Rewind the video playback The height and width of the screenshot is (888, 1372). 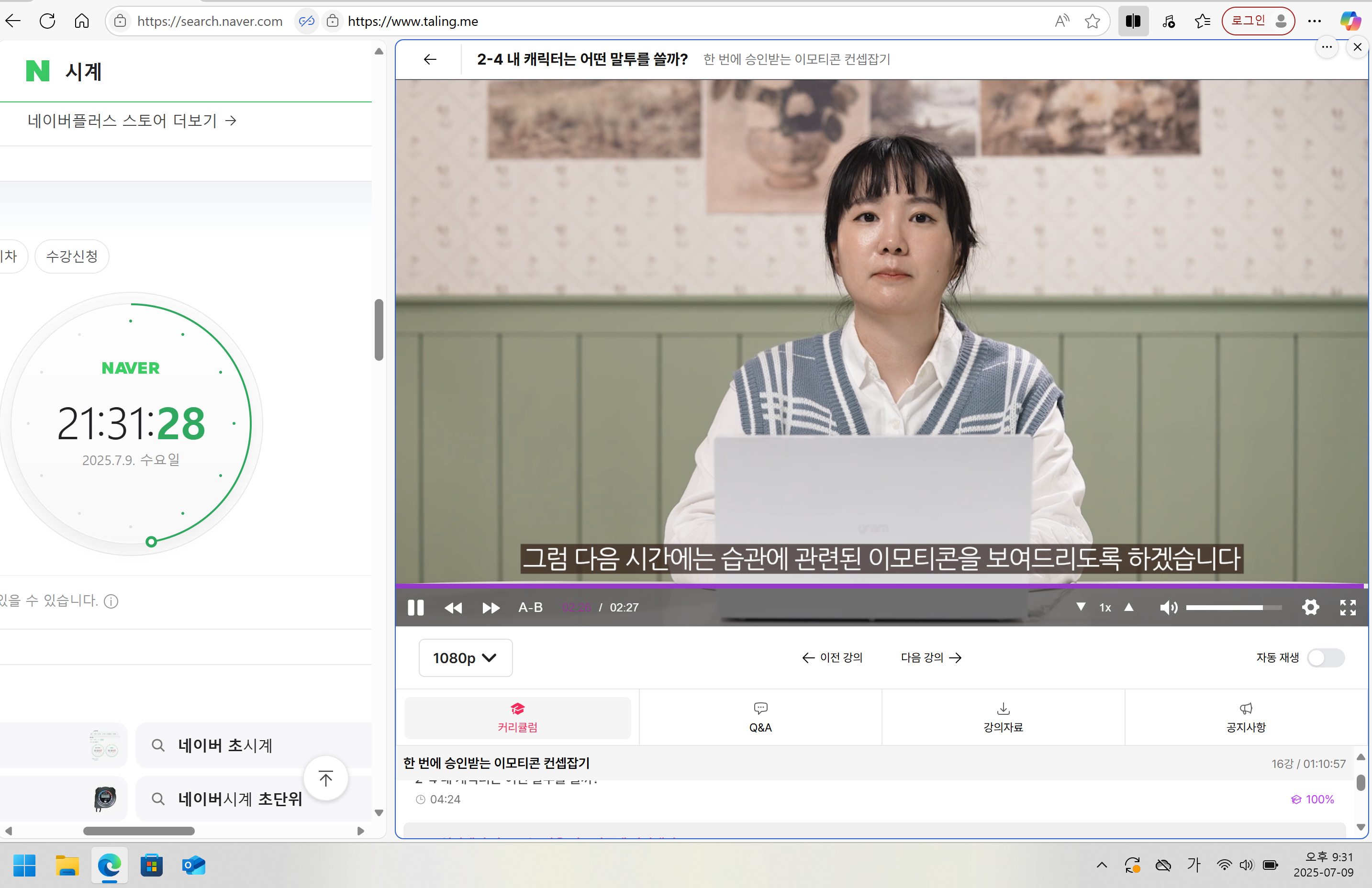coord(453,607)
